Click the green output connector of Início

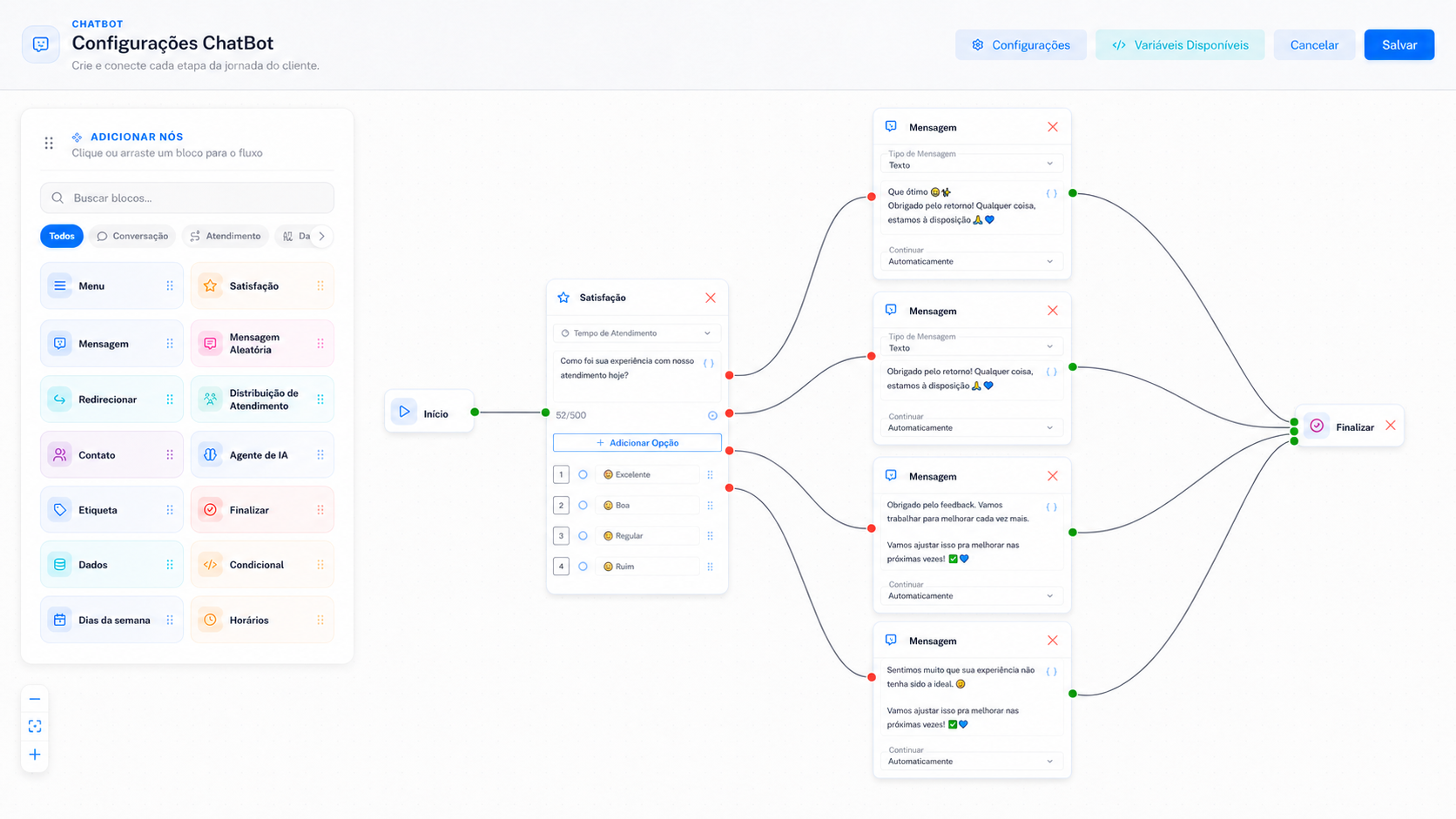(475, 413)
